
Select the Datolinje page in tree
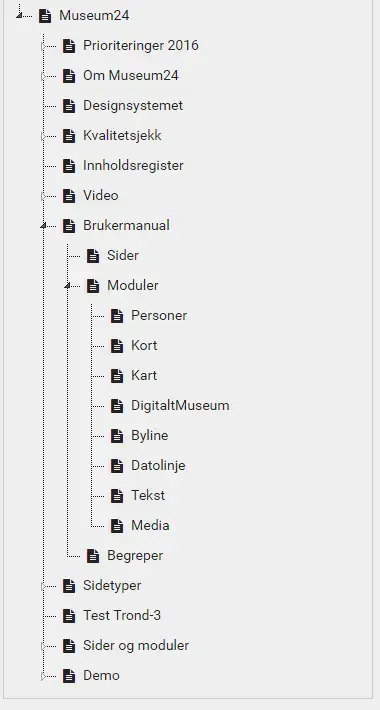coord(158,465)
